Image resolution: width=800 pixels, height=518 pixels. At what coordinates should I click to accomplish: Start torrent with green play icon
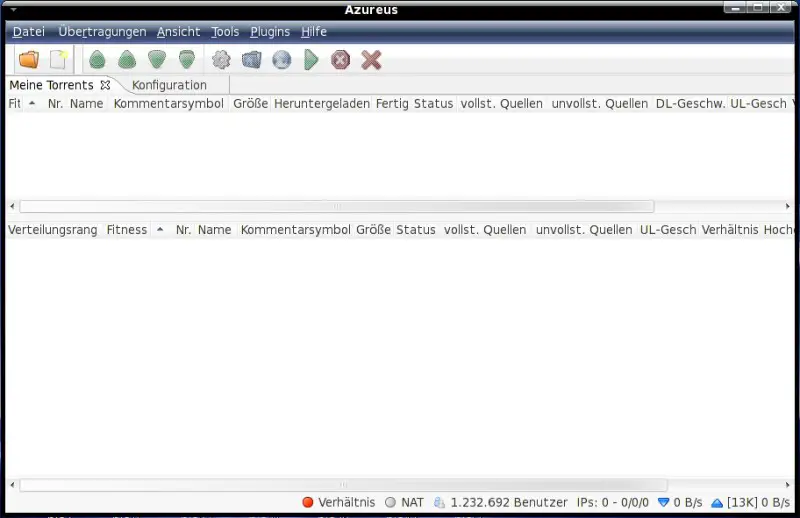click(311, 60)
